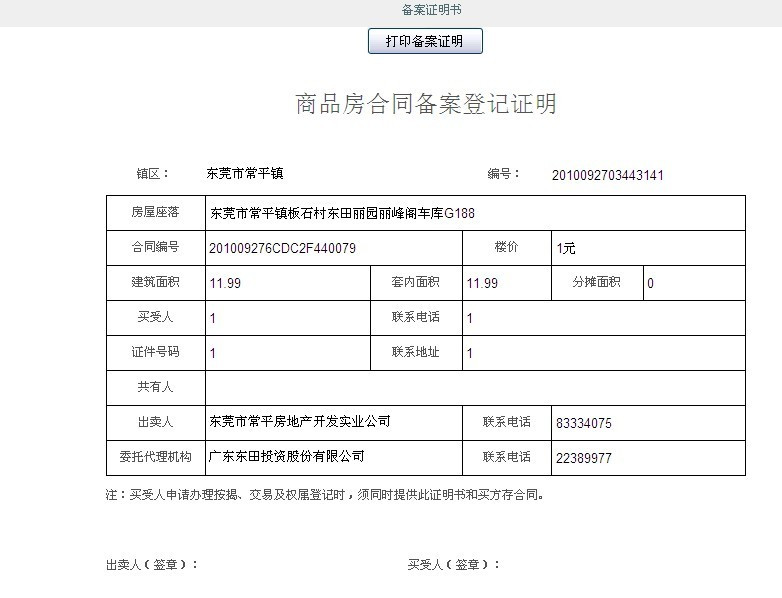Click the 镇区 label
This screenshot has height=598, width=782.
(x=153, y=174)
